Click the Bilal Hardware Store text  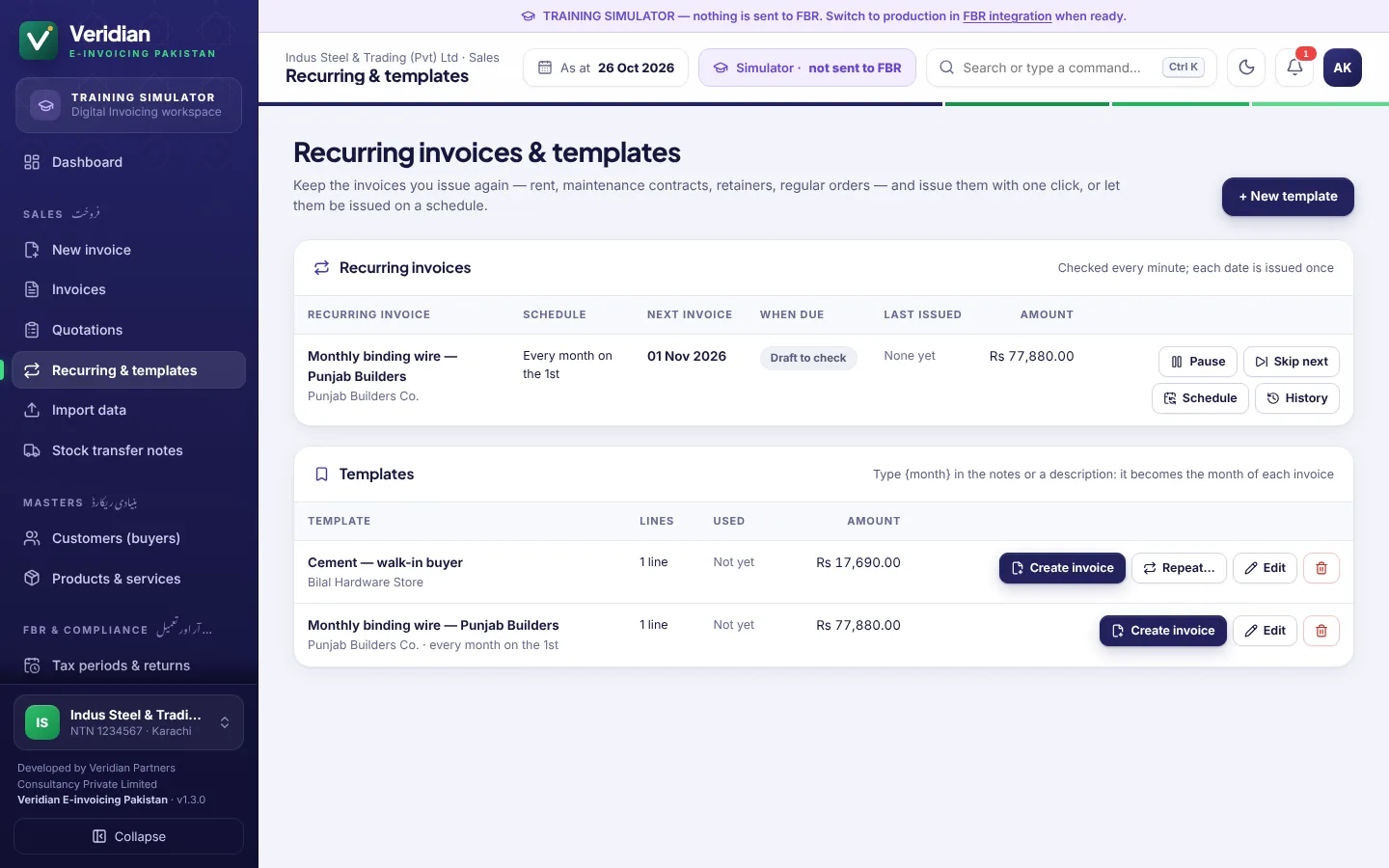[366, 583]
